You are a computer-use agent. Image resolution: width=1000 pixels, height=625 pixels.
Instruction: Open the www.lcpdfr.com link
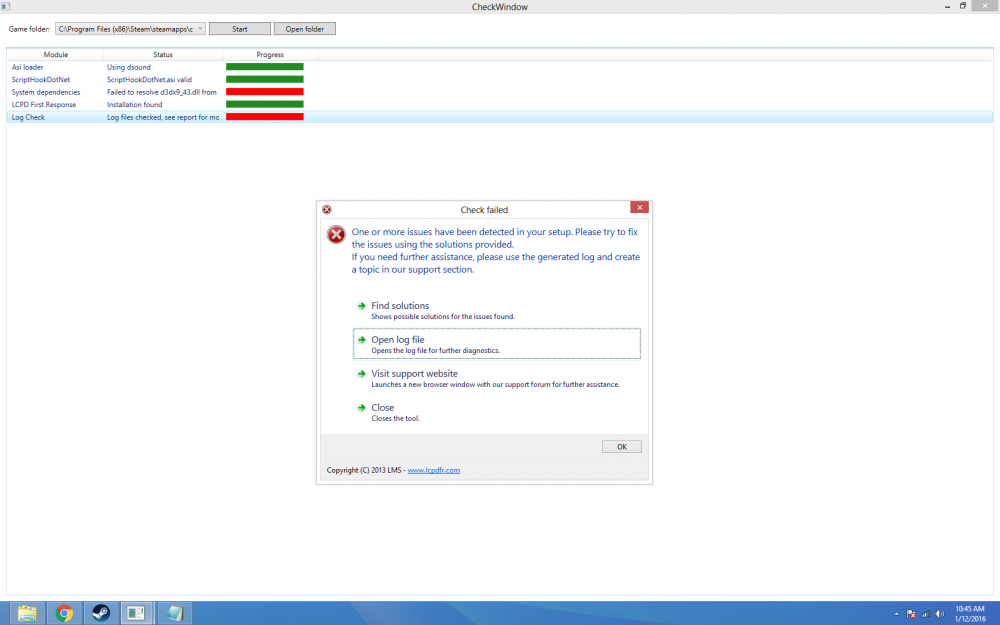tap(434, 470)
